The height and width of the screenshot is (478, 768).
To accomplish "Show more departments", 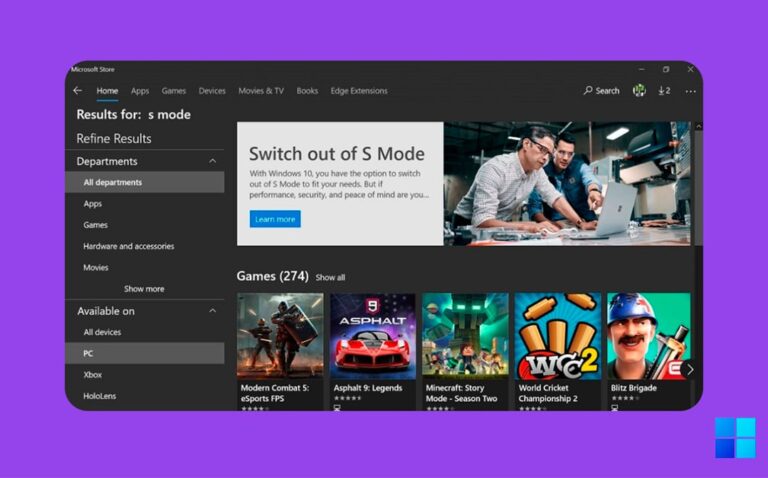I will pyautogui.click(x=144, y=289).
